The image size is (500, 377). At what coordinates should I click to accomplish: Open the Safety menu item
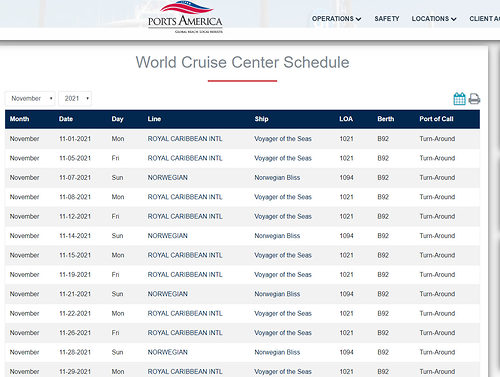click(x=387, y=19)
